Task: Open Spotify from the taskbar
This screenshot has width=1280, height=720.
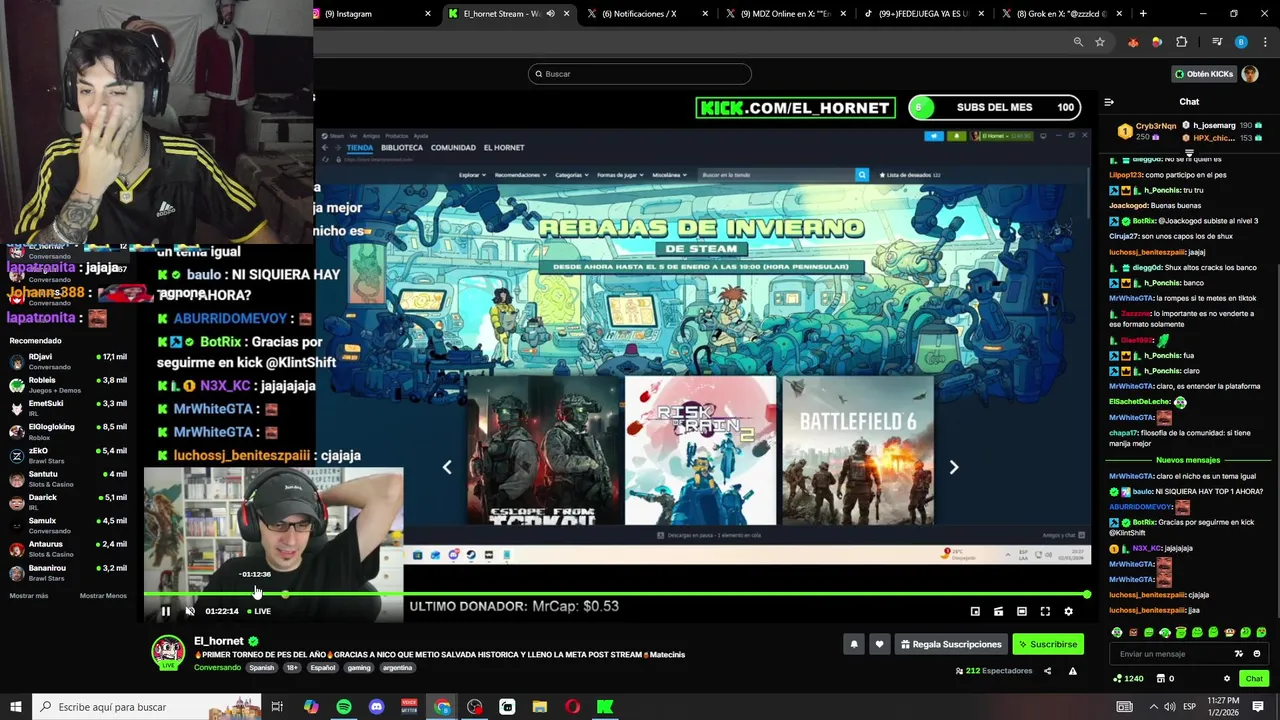Action: click(344, 707)
